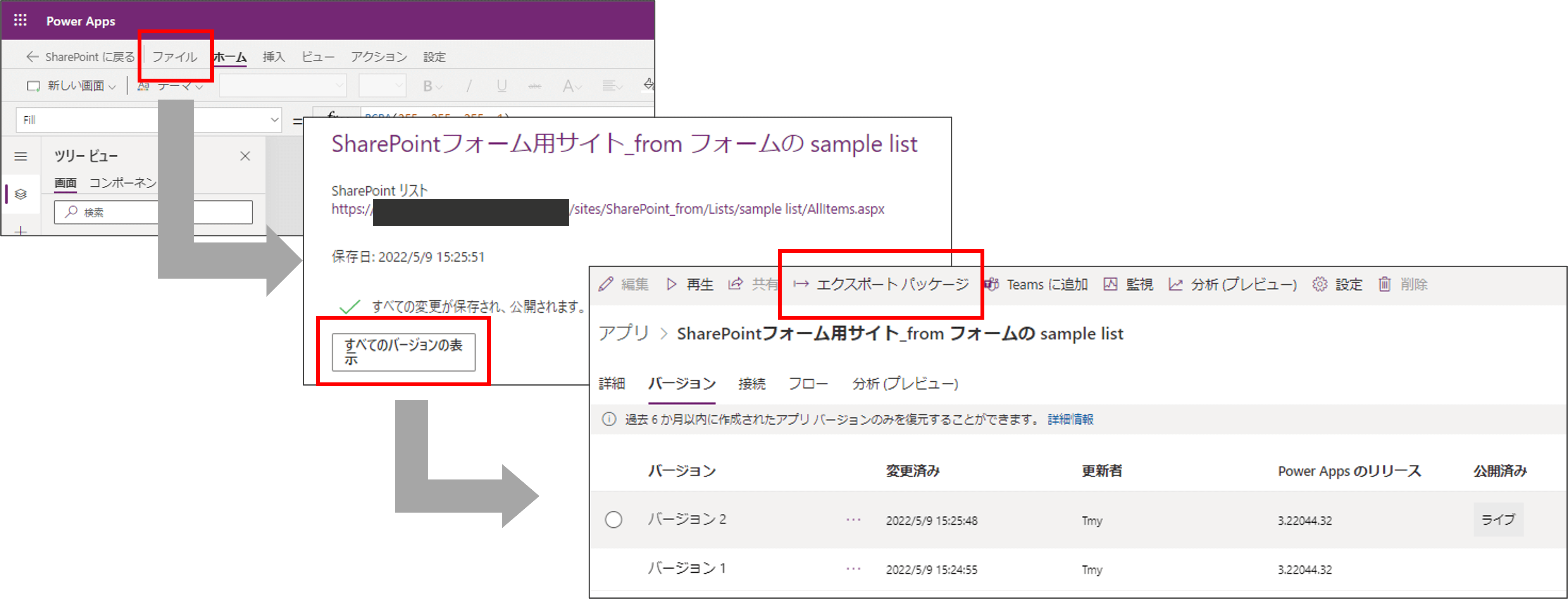Click the 削除 trash button
The height and width of the screenshot is (599, 1568).
(1403, 284)
